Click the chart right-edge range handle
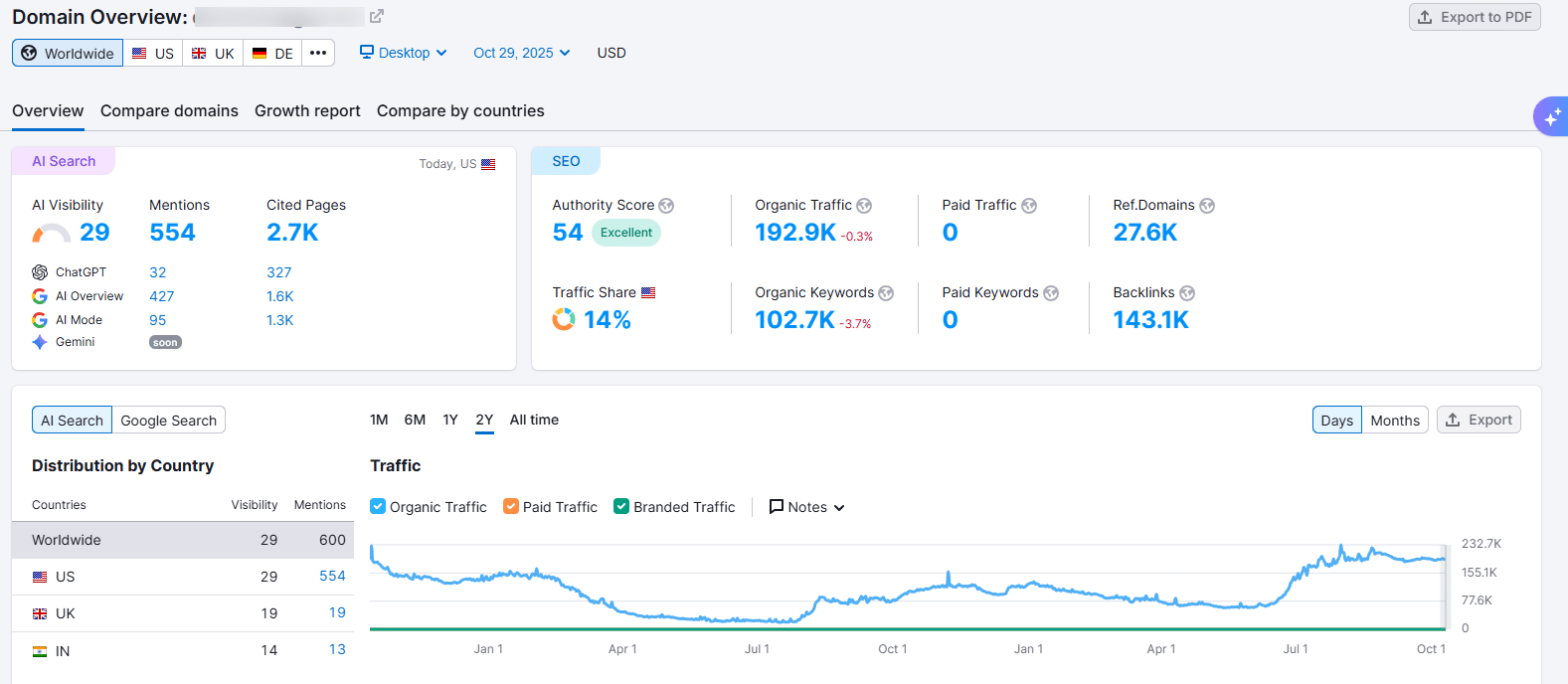Screen dimensions: 1568x684 [x=1447, y=587]
